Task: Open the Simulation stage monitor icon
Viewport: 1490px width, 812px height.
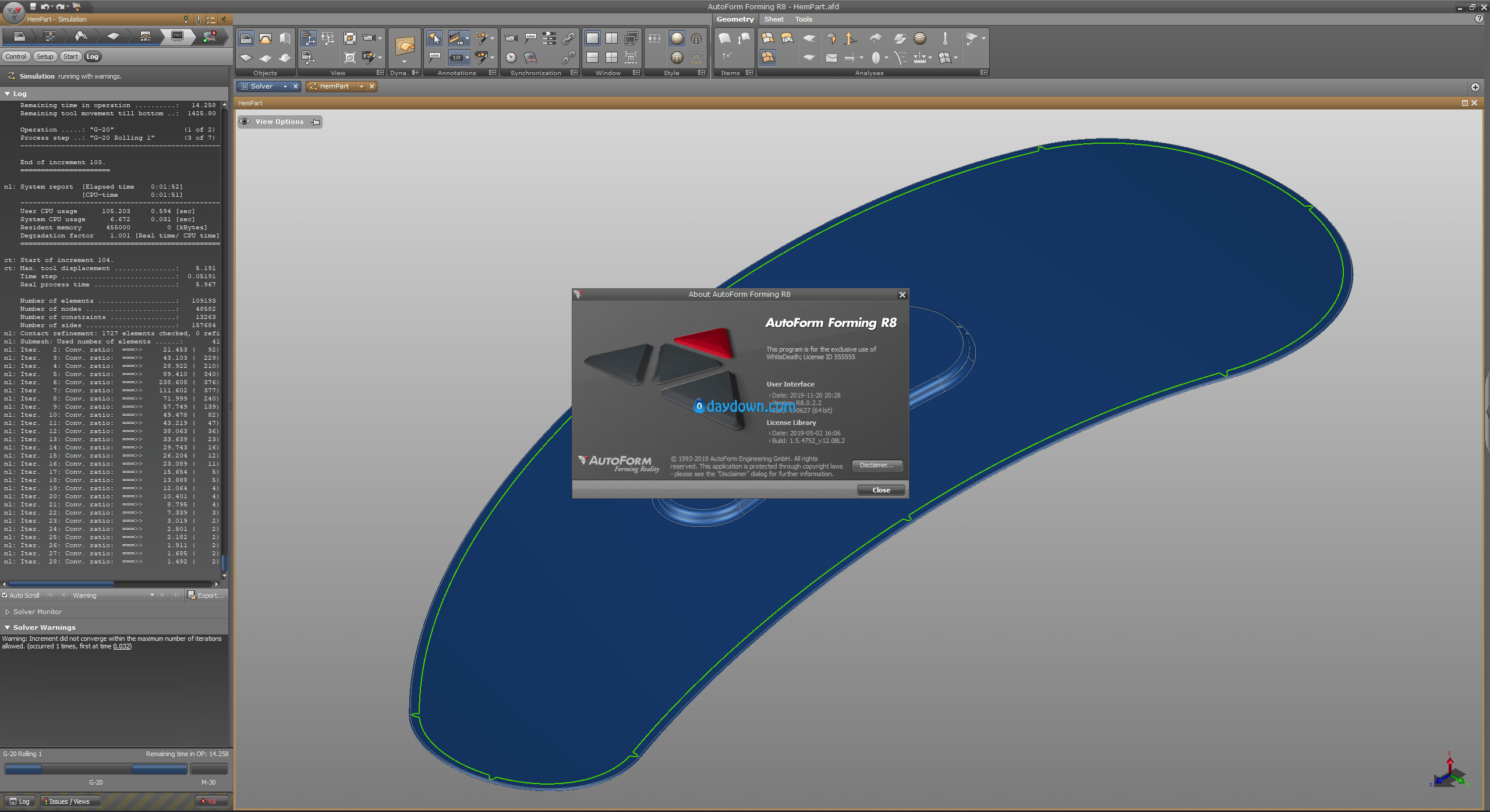Action: pos(177,37)
